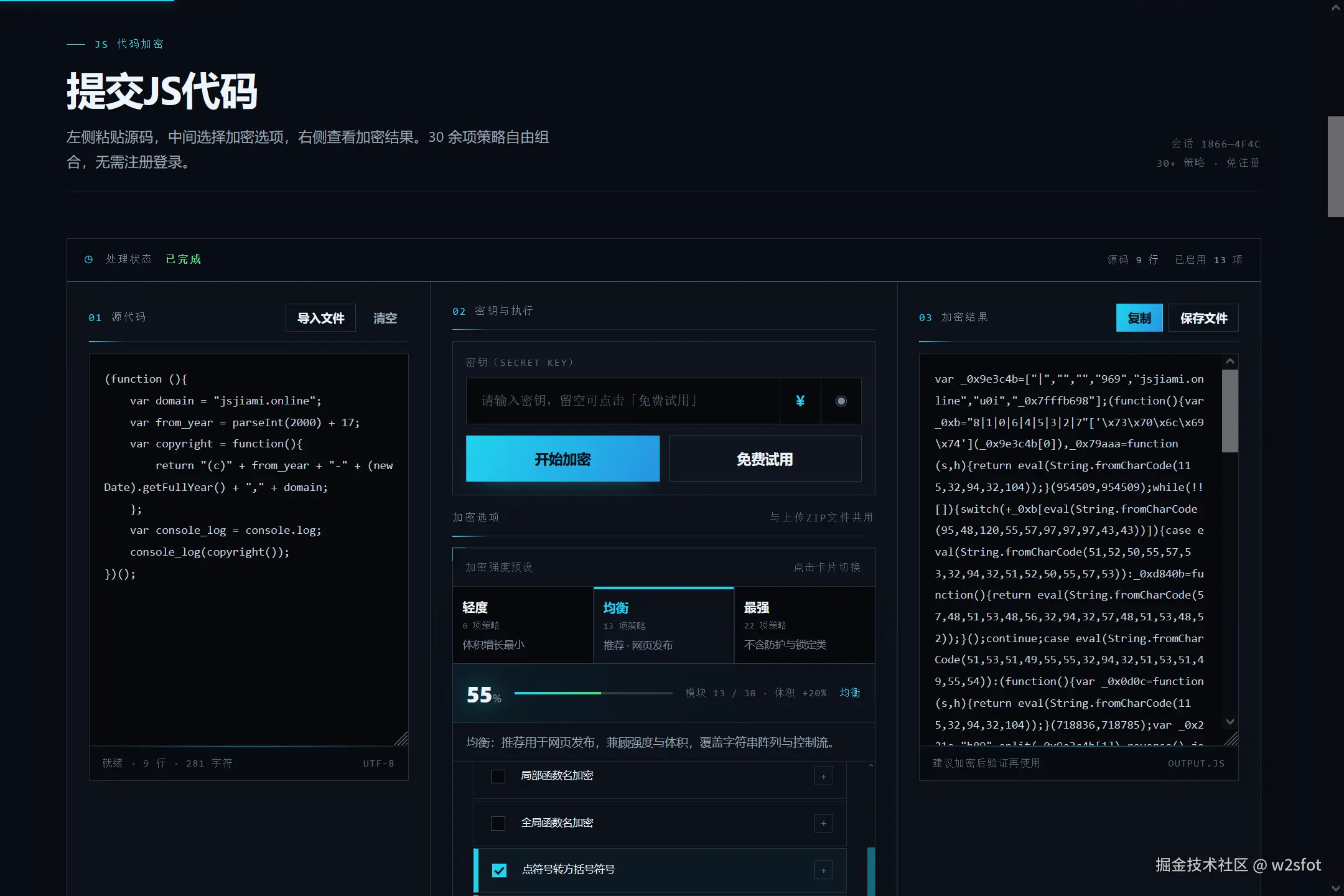This screenshot has width=1344, height=896.
Task: Click the 开始加密 button
Action: coord(562,459)
